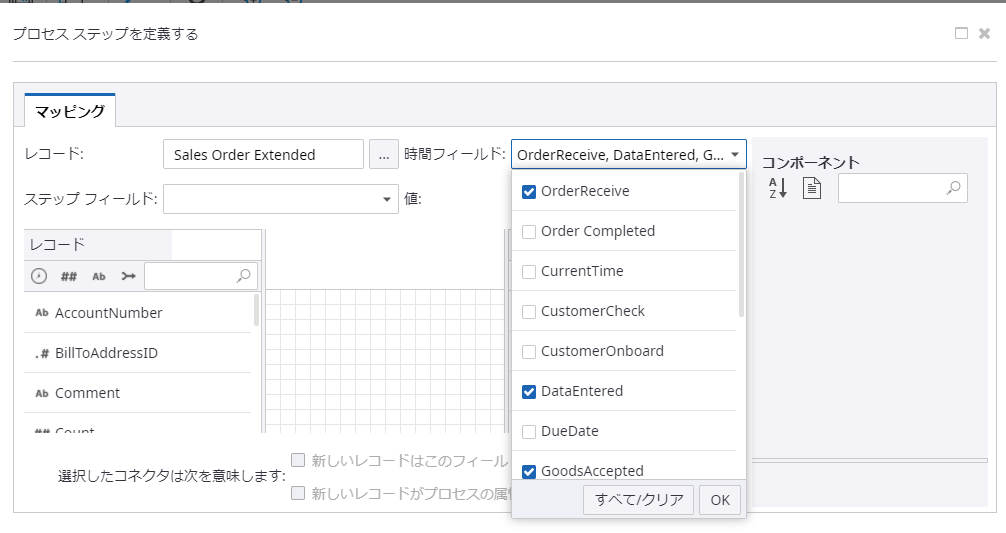Select the AccountNumber field in the record list
The image size is (1006, 533).
click(108, 313)
